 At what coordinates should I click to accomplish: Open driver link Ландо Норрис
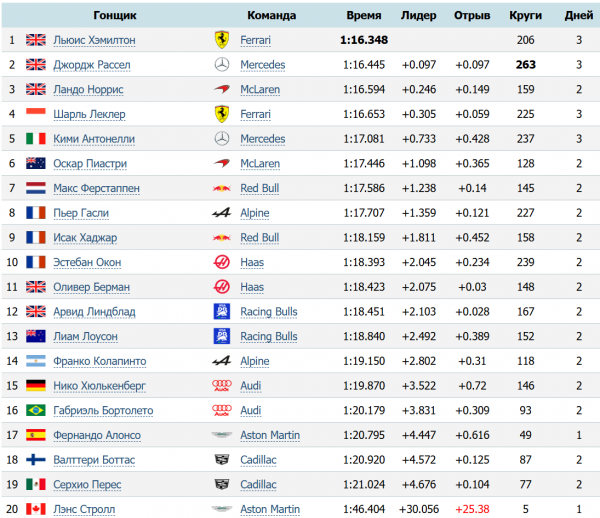coord(88,90)
